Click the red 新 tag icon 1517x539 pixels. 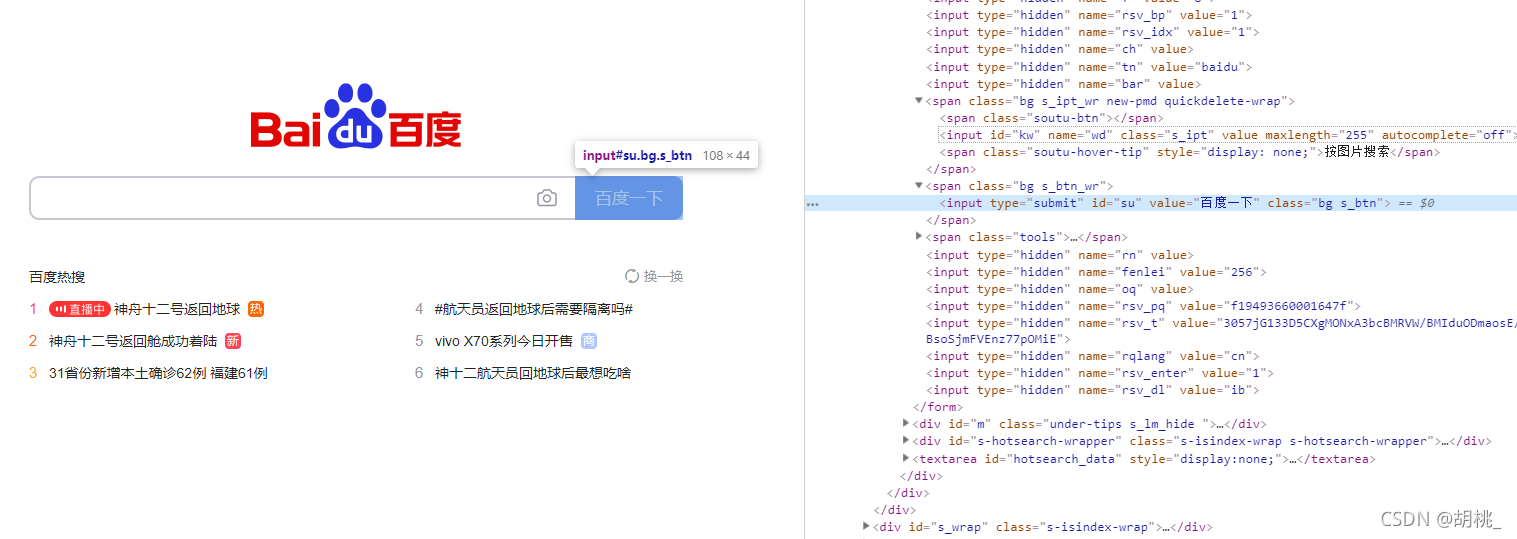233,341
